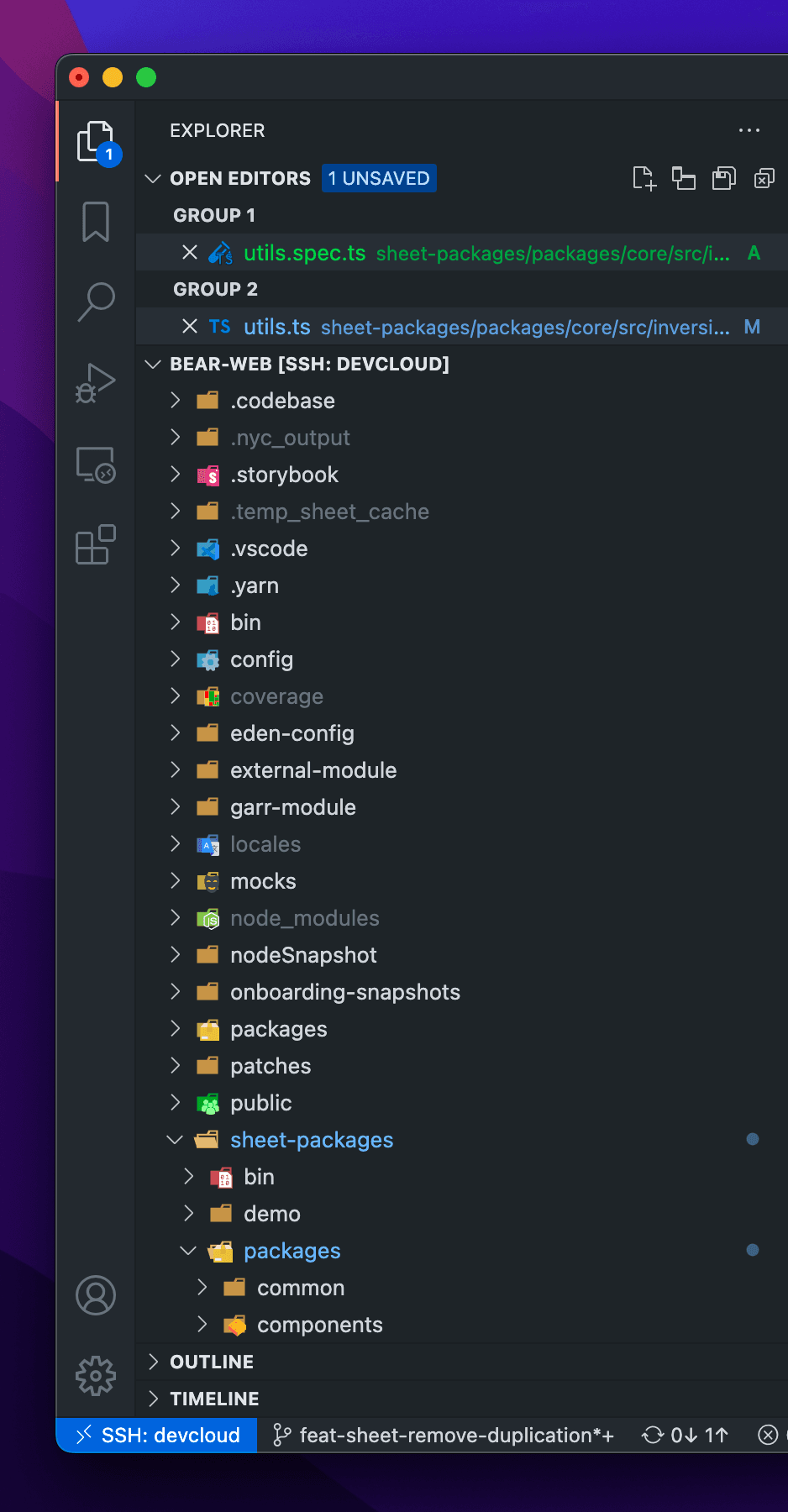Screen dimensions: 788x1512
Task: Click the Close All Editors icon
Action: pyautogui.click(x=764, y=178)
